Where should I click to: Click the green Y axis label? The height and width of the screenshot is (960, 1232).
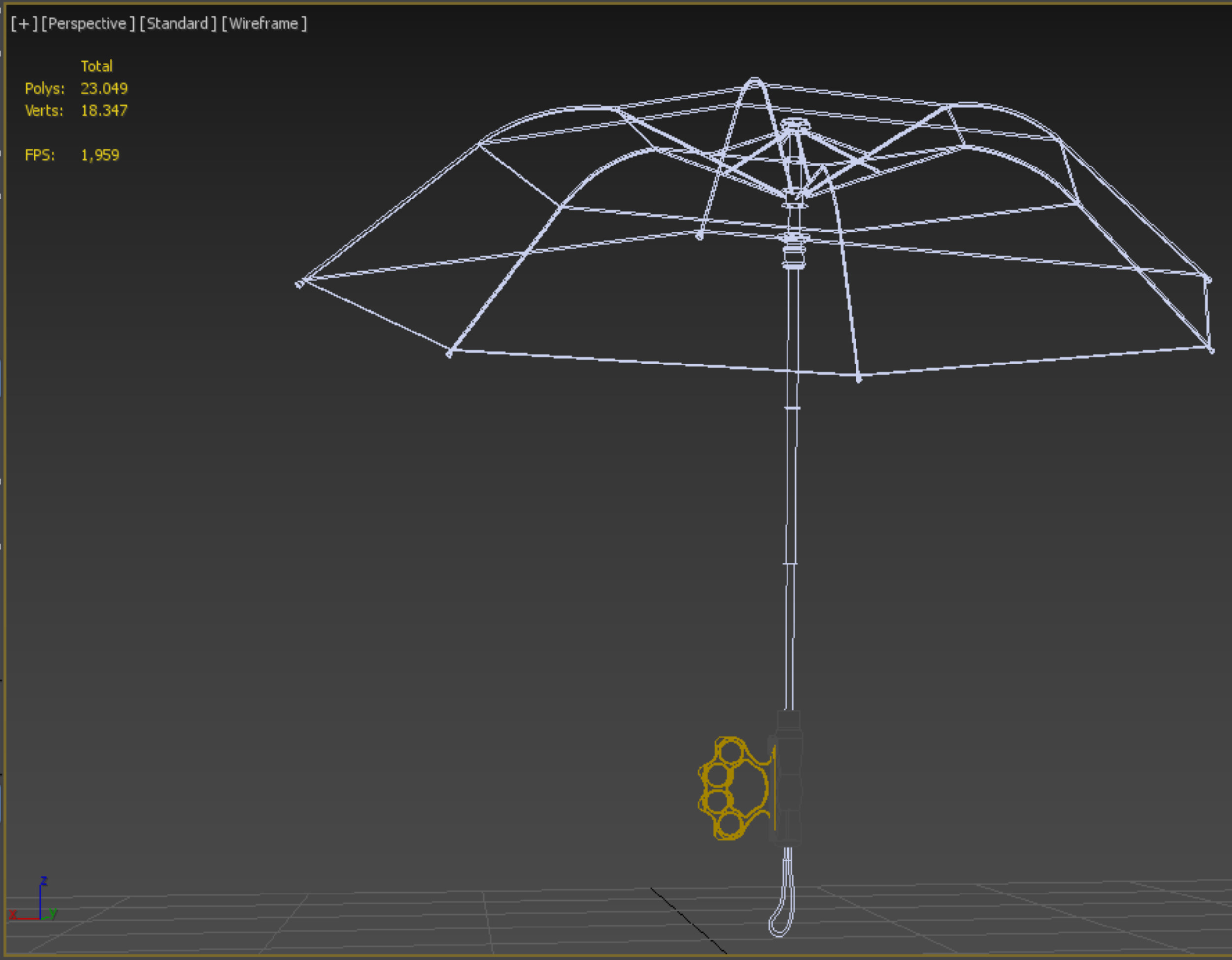click(x=53, y=913)
